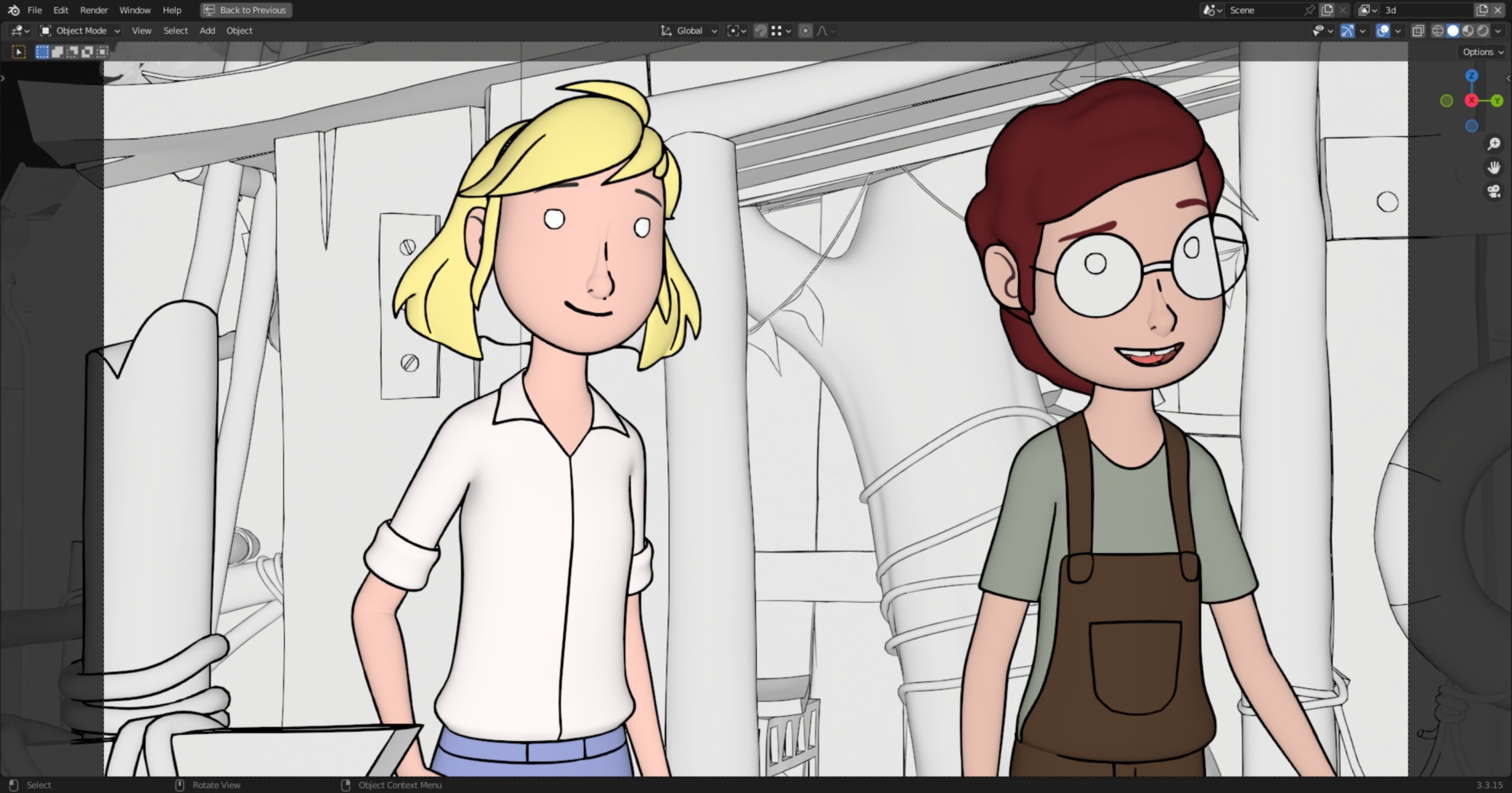Toggle proportional editing on
1512x793 pixels.
(x=805, y=31)
